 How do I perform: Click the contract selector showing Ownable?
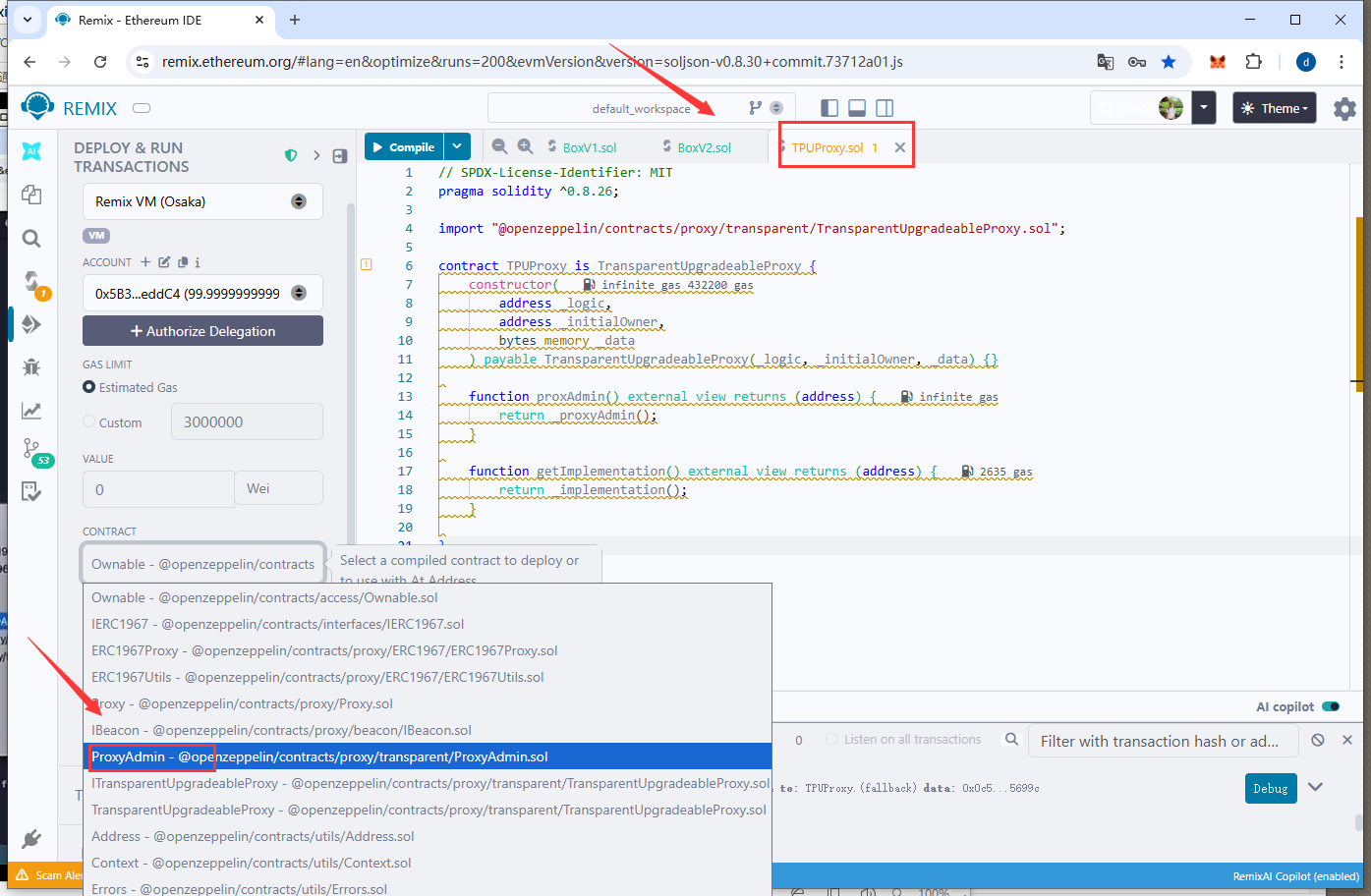point(203,564)
